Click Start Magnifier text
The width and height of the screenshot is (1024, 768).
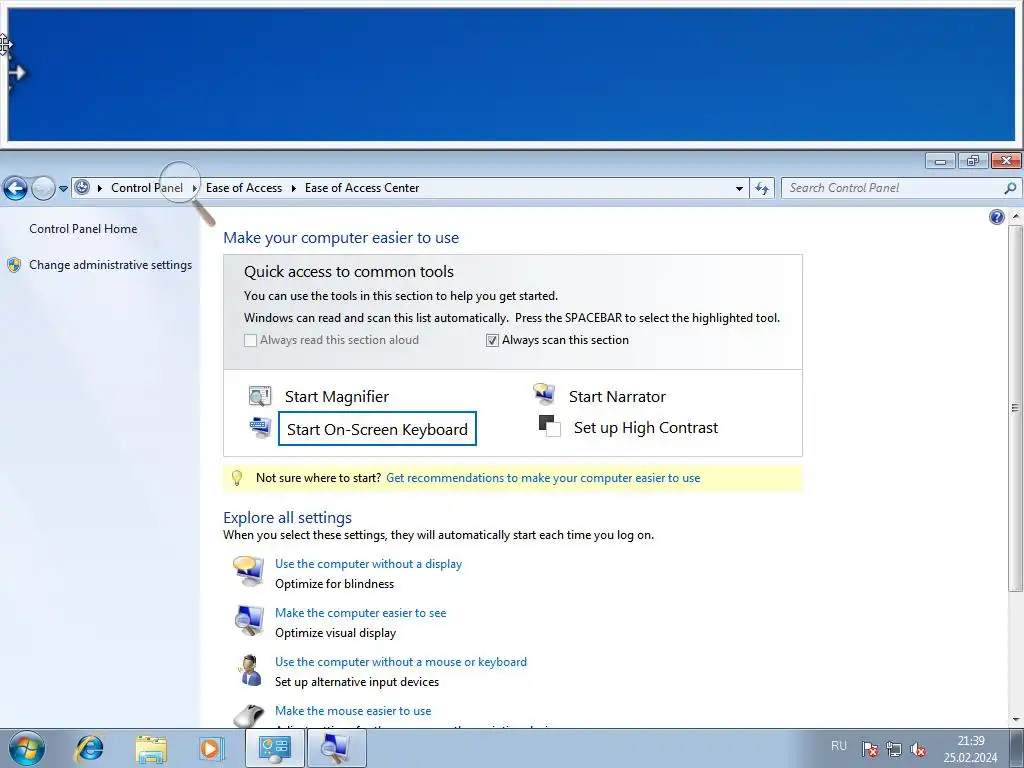point(336,396)
